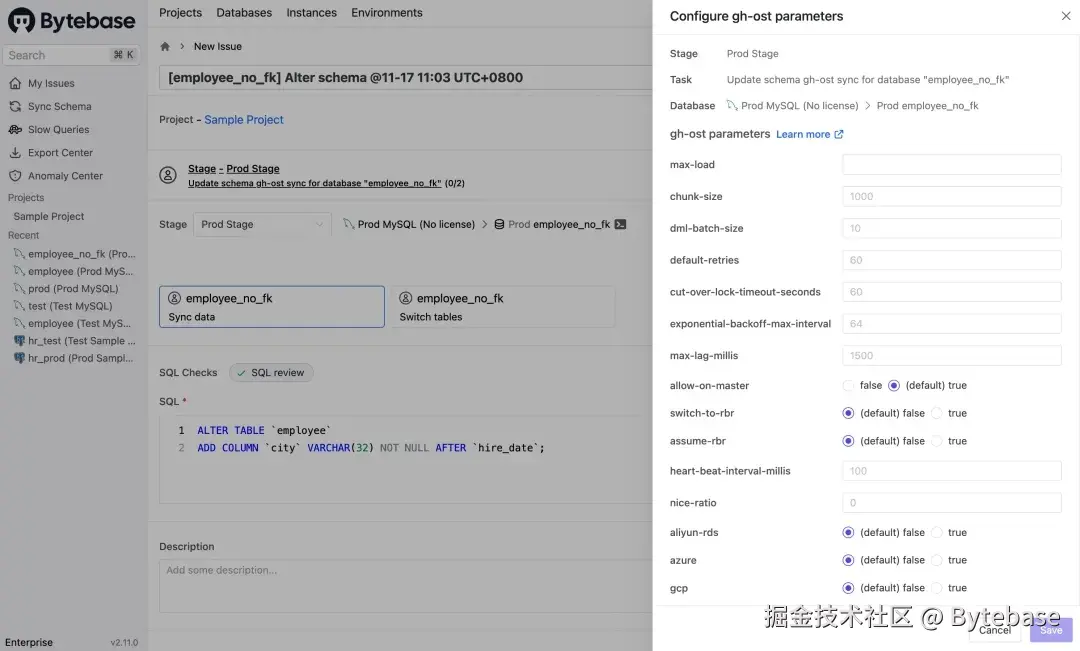Screen dimensions: 1080x651
Task: Open SQL terminal icon next to employee_no_fk
Action: (x=621, y=224)
